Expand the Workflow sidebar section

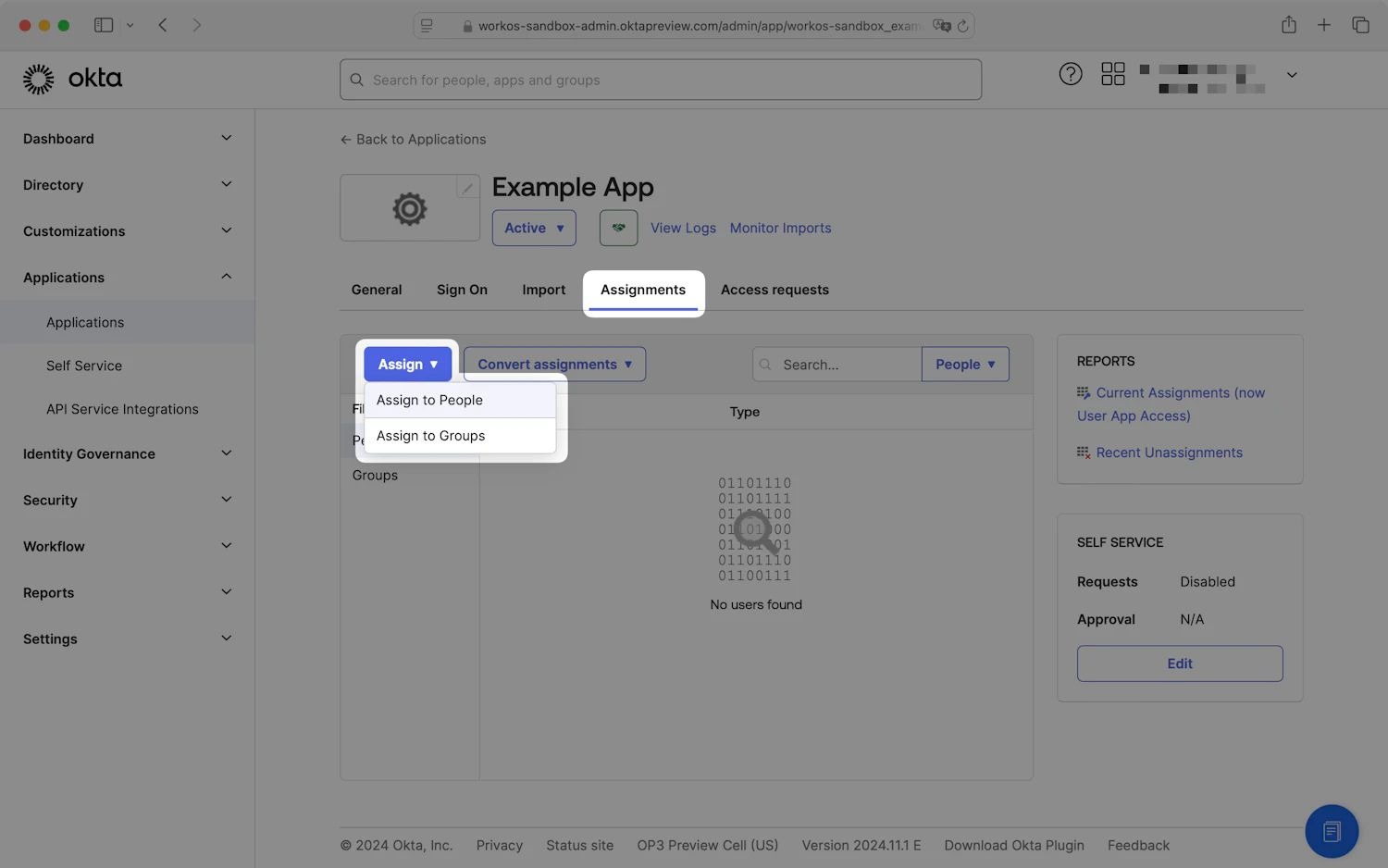128,546
